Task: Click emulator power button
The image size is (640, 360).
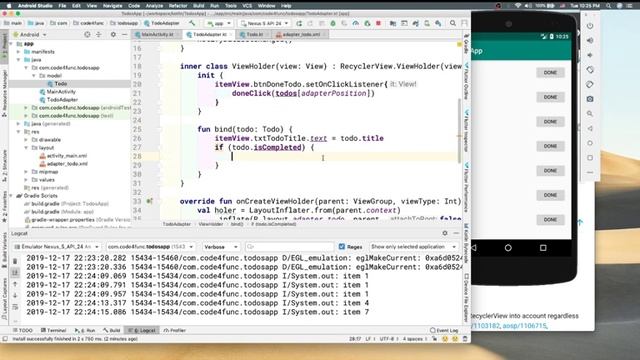Action: point(590,26)
